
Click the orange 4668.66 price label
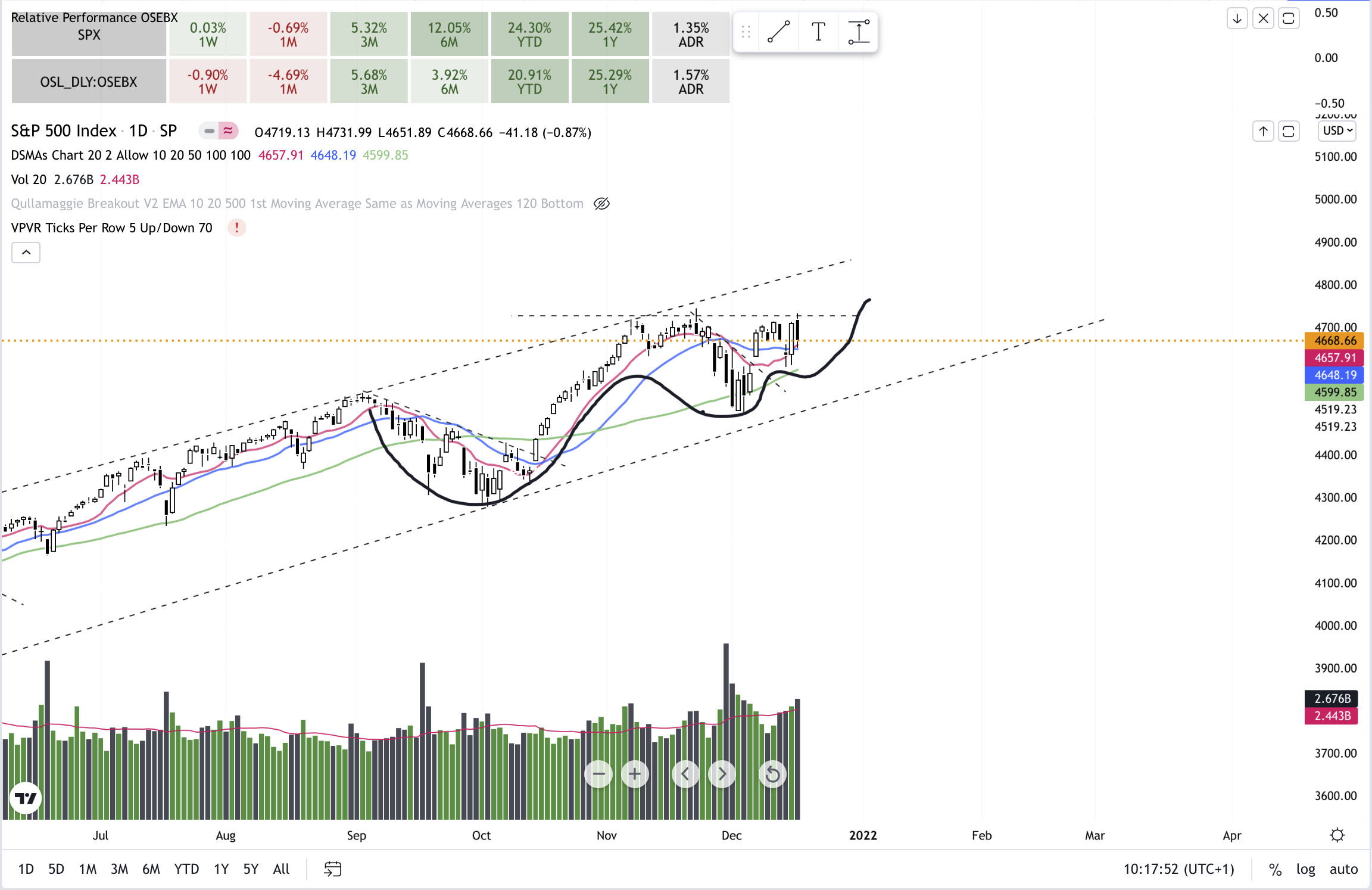[1334, 341]
